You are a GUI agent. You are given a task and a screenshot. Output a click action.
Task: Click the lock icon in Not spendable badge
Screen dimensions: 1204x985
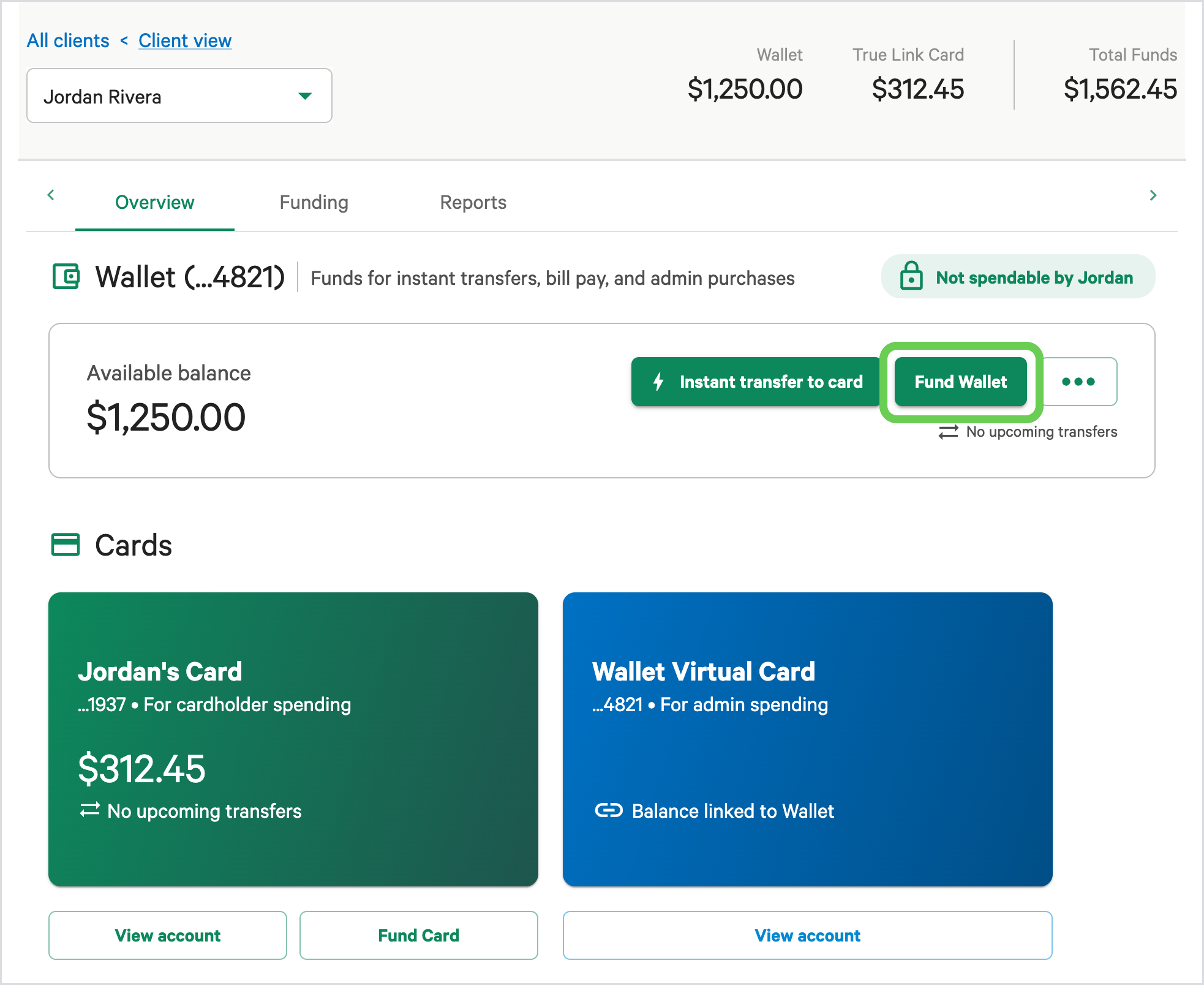(x=911, y=276)
